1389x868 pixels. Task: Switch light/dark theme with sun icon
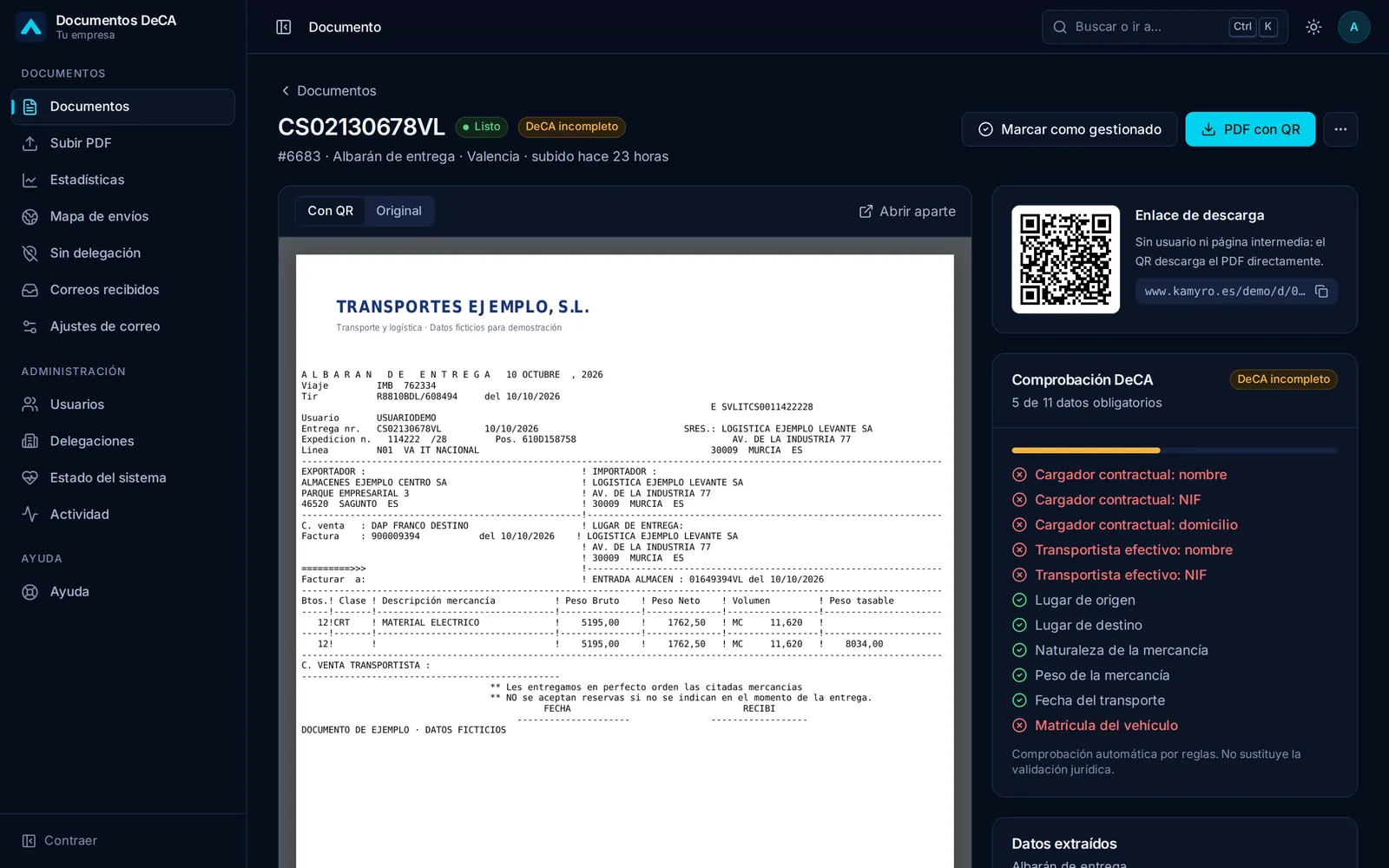[1313, 27]
